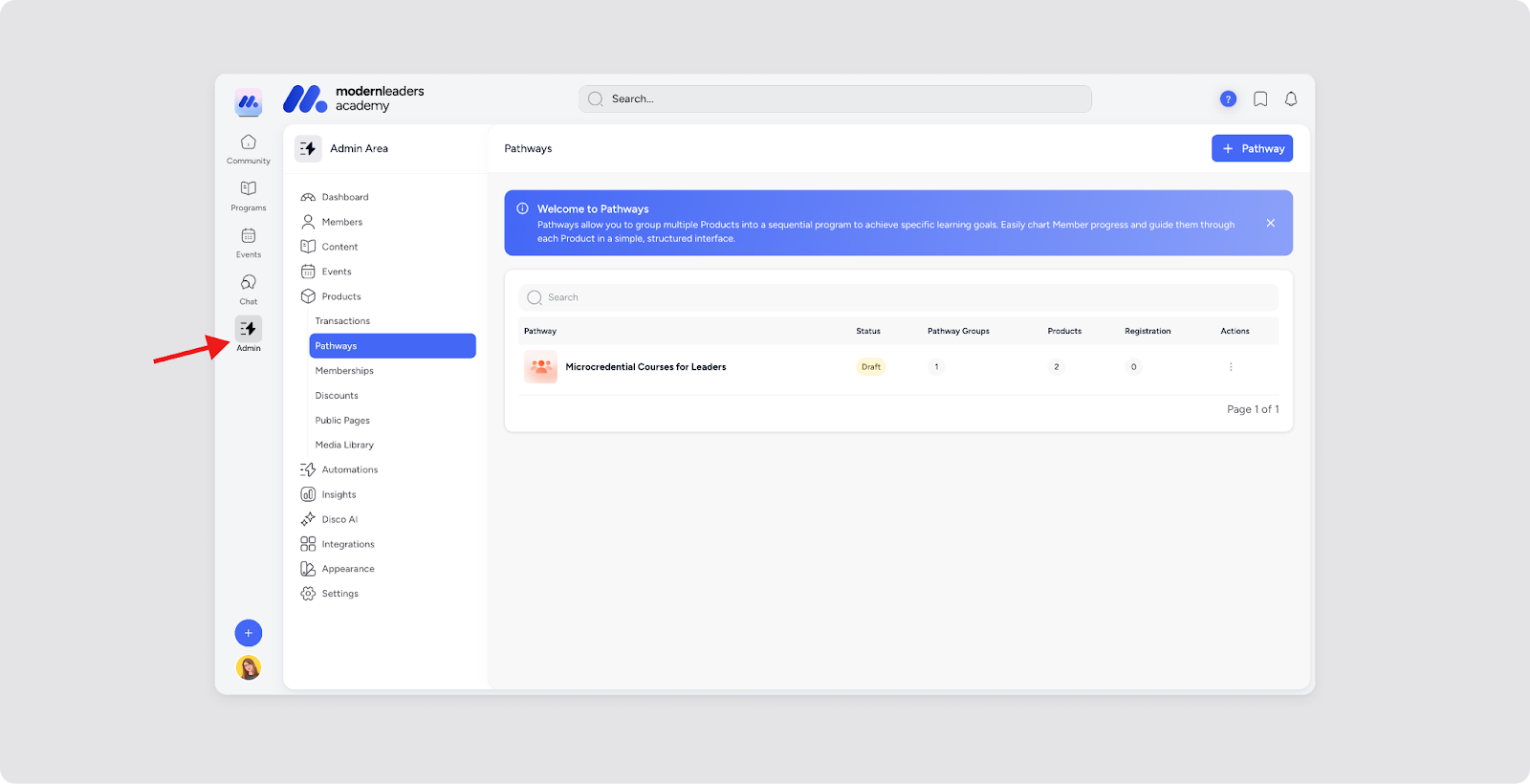
Task: Open notifications bell icon
Action: click(1291, 98)
